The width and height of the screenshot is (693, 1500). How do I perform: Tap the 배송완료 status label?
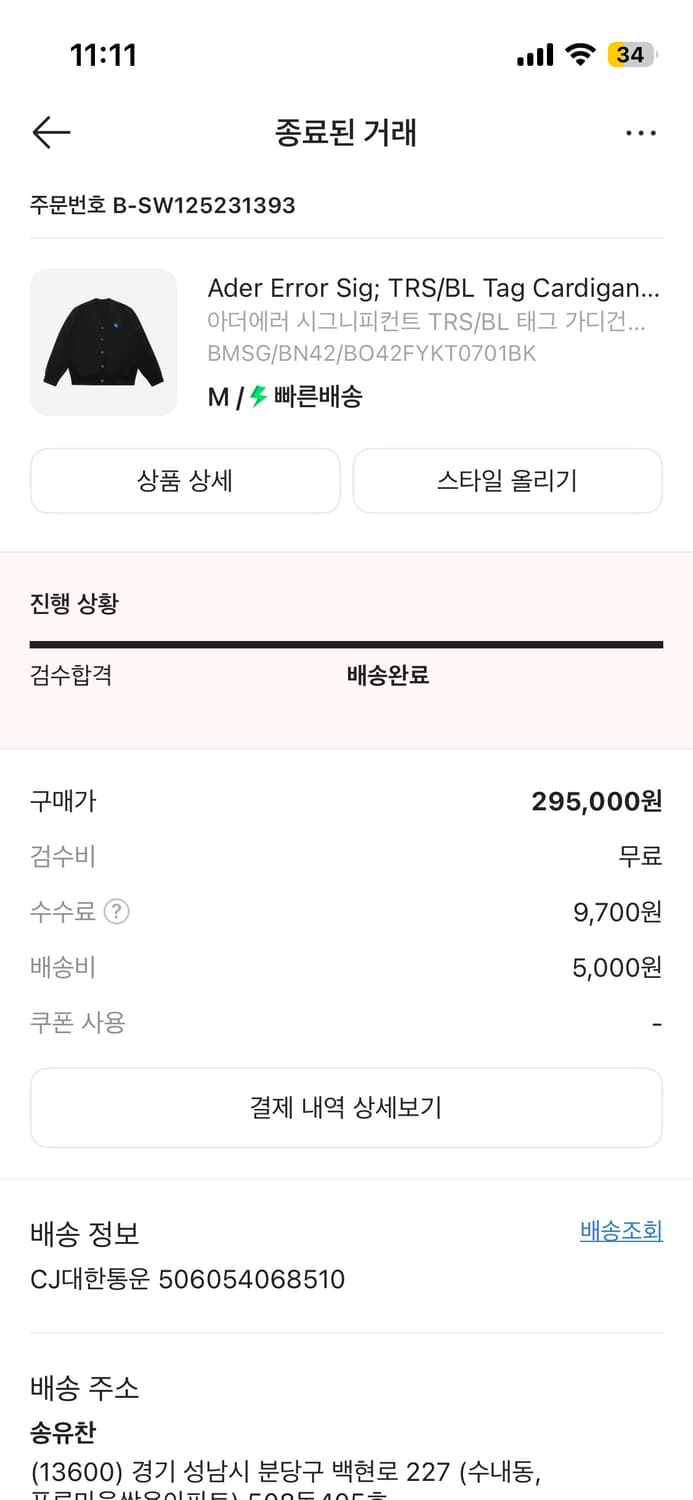coord(387,675)
